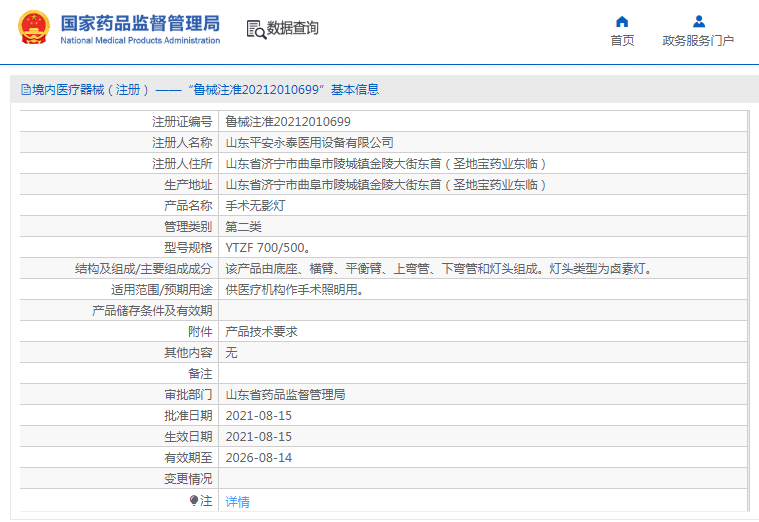The width and height of the screenshot is (759, 522).
Task: Click 产品技术要求 attachment value
Action: pos(261,332)
